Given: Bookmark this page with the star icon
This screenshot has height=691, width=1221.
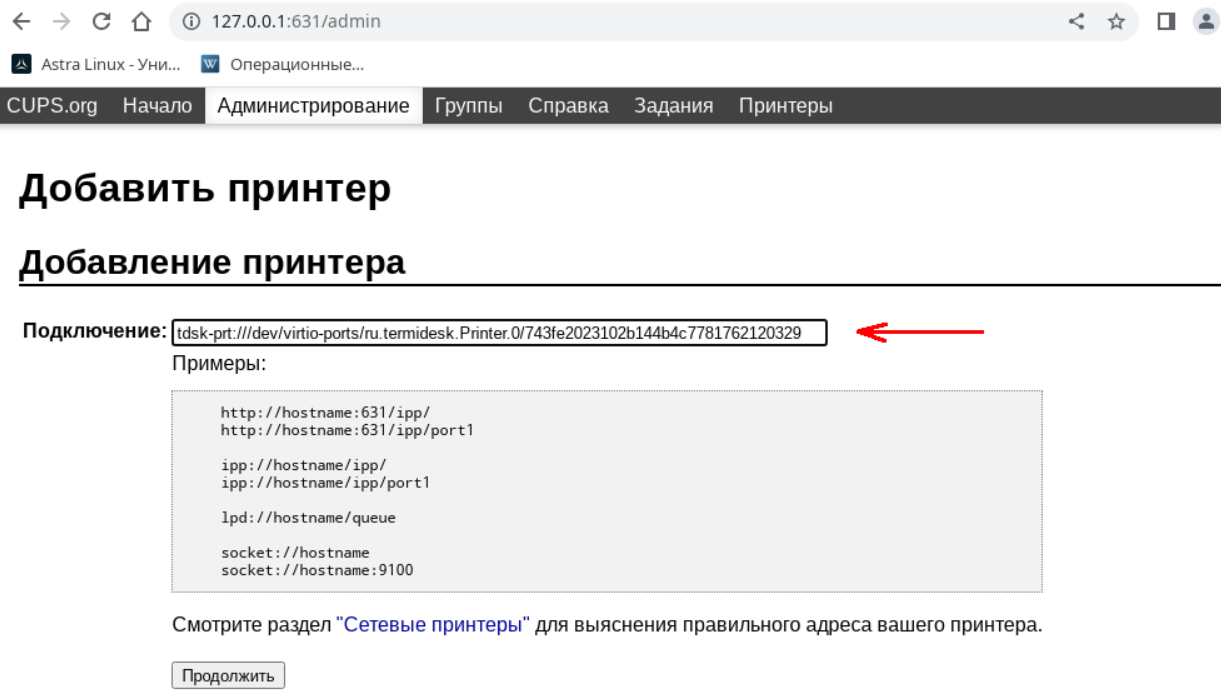Looking at the screenshot, I should pyautogui.click(x=1116, y=21).
